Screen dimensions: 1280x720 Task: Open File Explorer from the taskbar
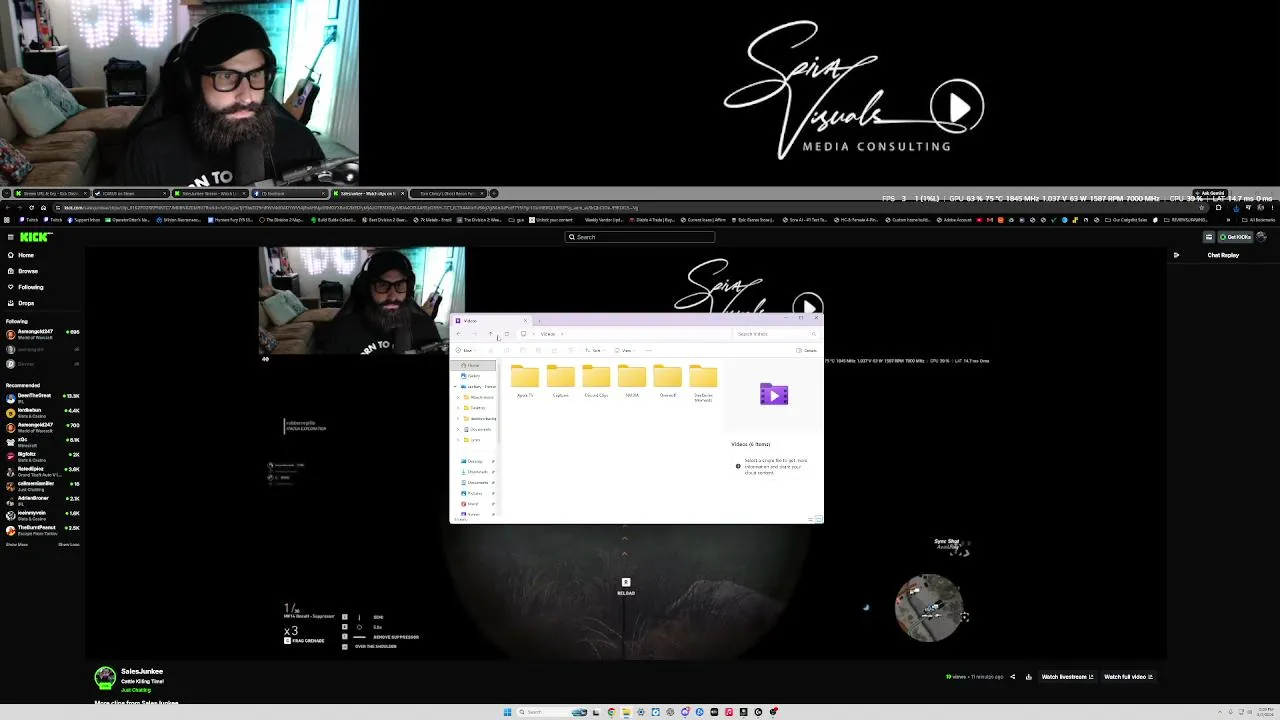click(x=627, y=712)
